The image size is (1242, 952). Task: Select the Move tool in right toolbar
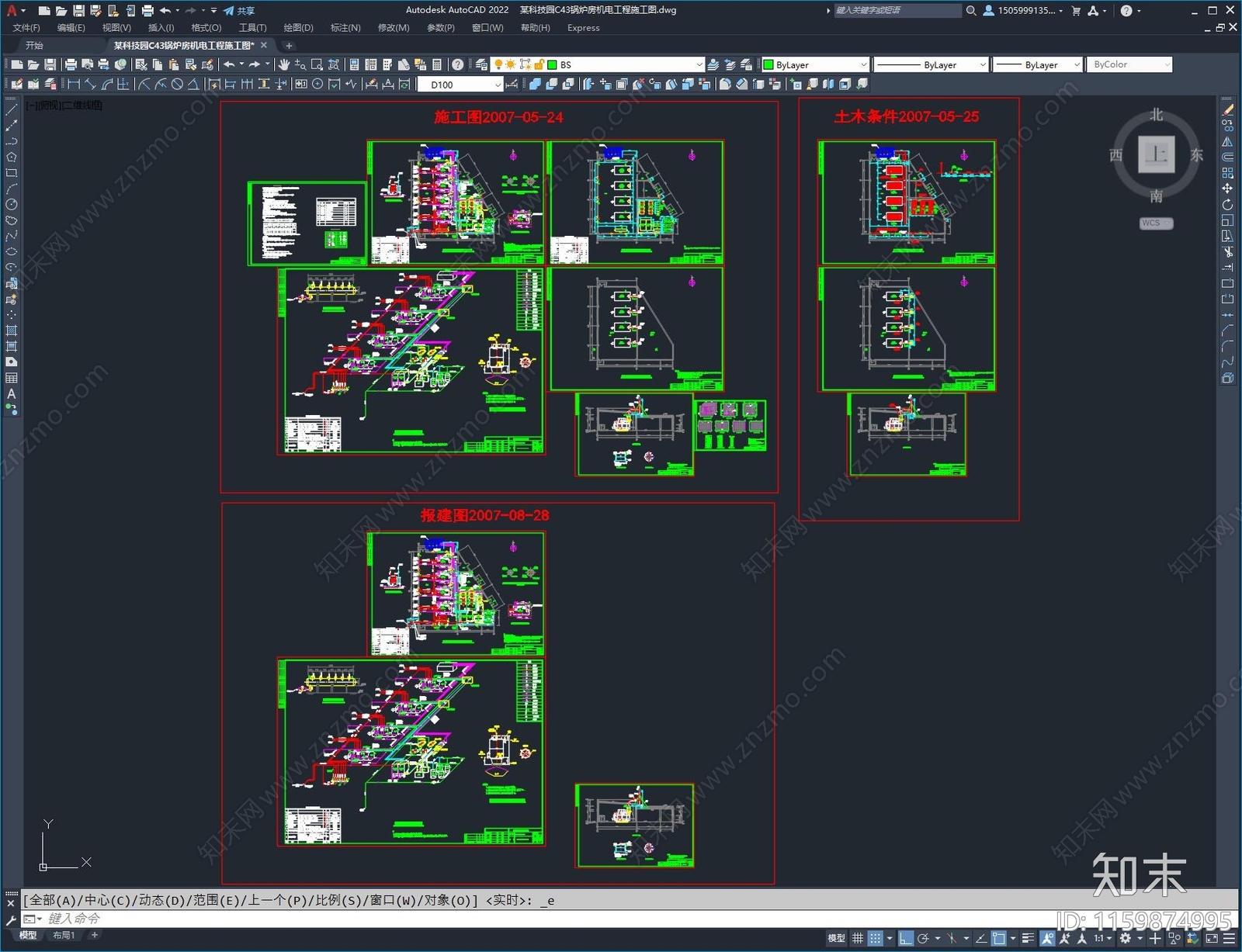tap(1227, 189)
